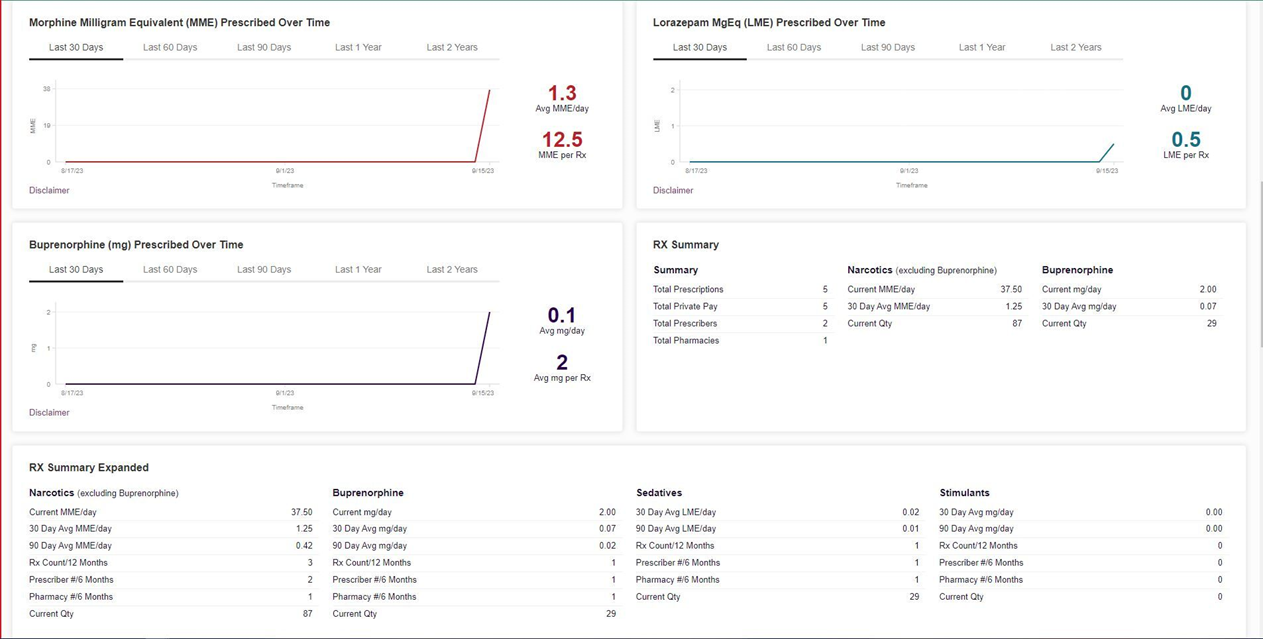Show Buprenorphine chart for Last 1 Year

pos(358,269)
